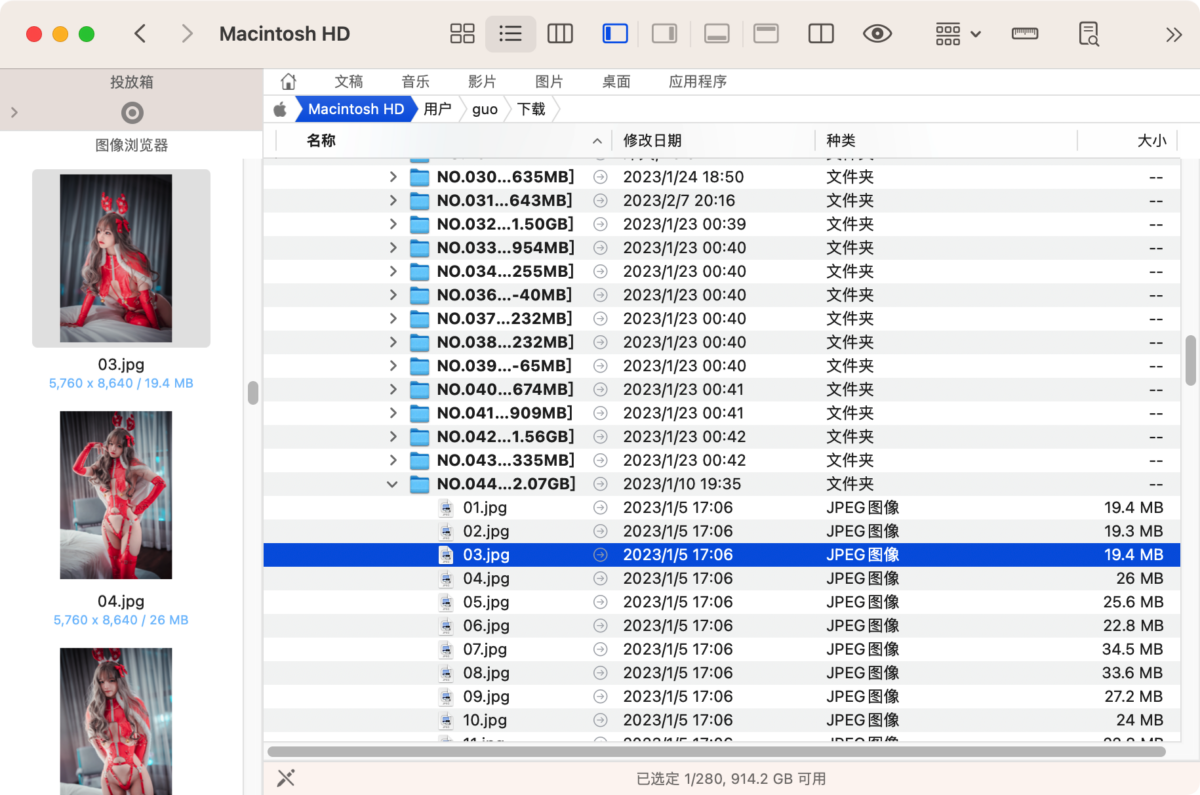The width and height of the screenshot is (1200, 795).
Task: Select guo path segment
Action: tap(485, 109)
